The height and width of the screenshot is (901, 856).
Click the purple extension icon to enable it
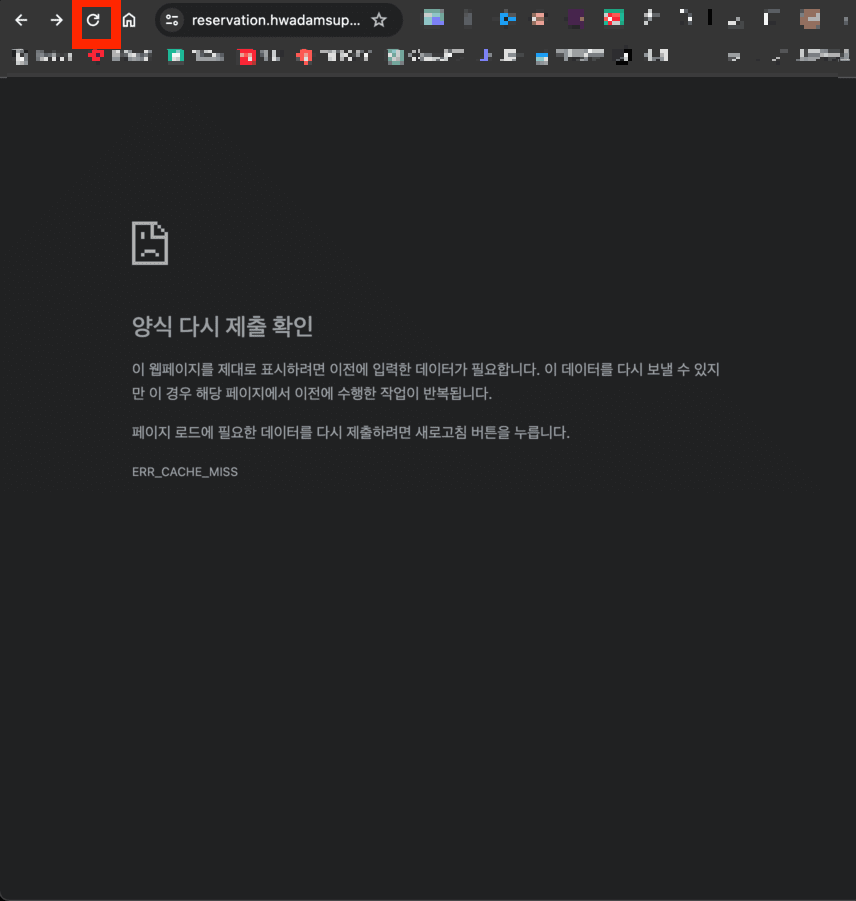point(575,18)
